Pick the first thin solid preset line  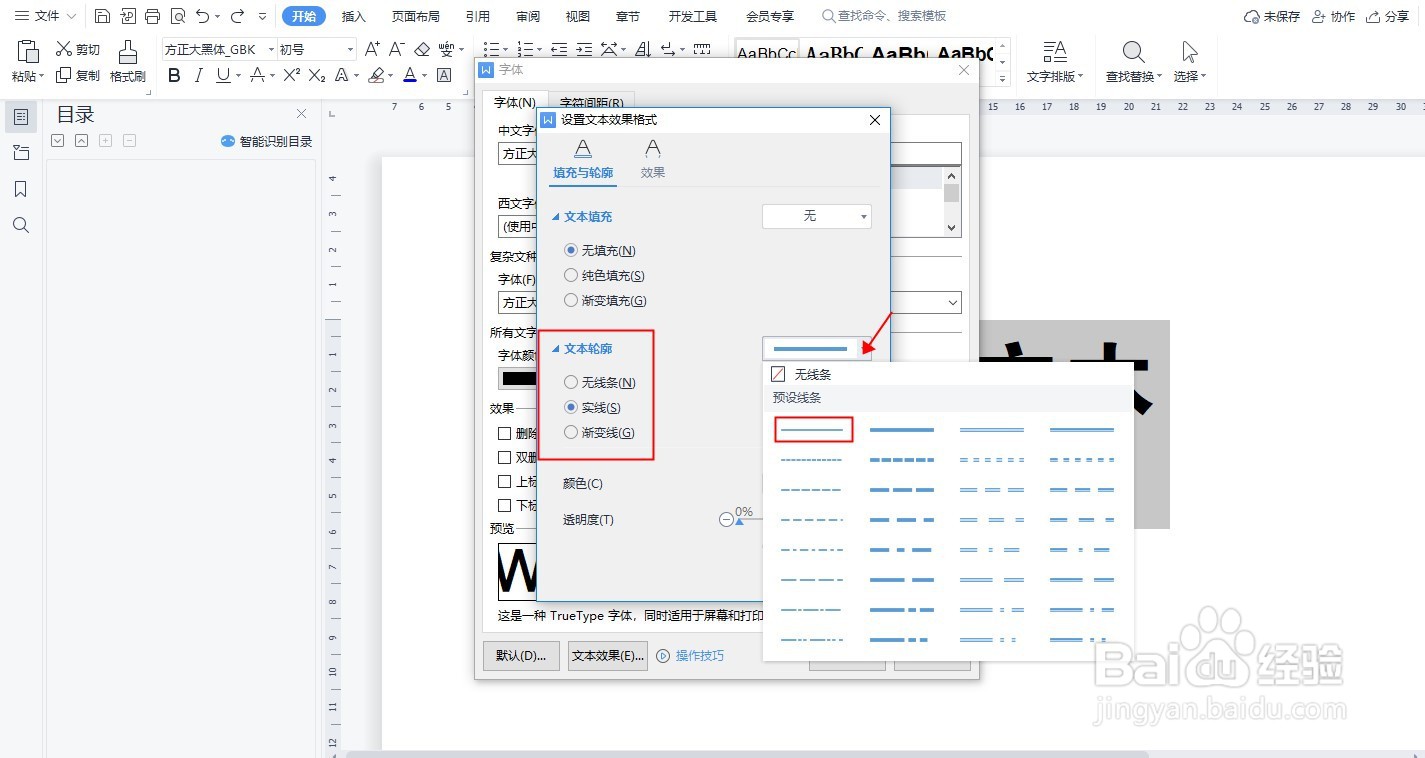813,430
